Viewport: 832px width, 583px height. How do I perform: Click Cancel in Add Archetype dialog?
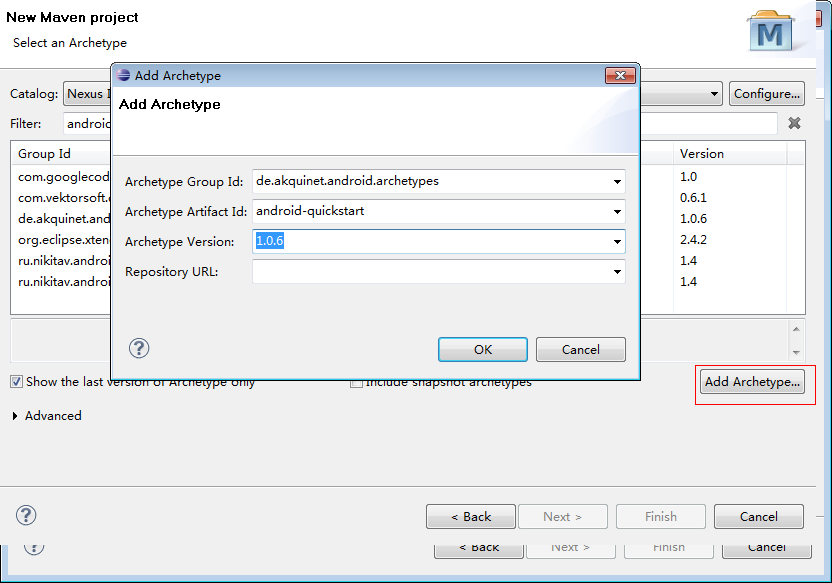click(x=580, y=349)
